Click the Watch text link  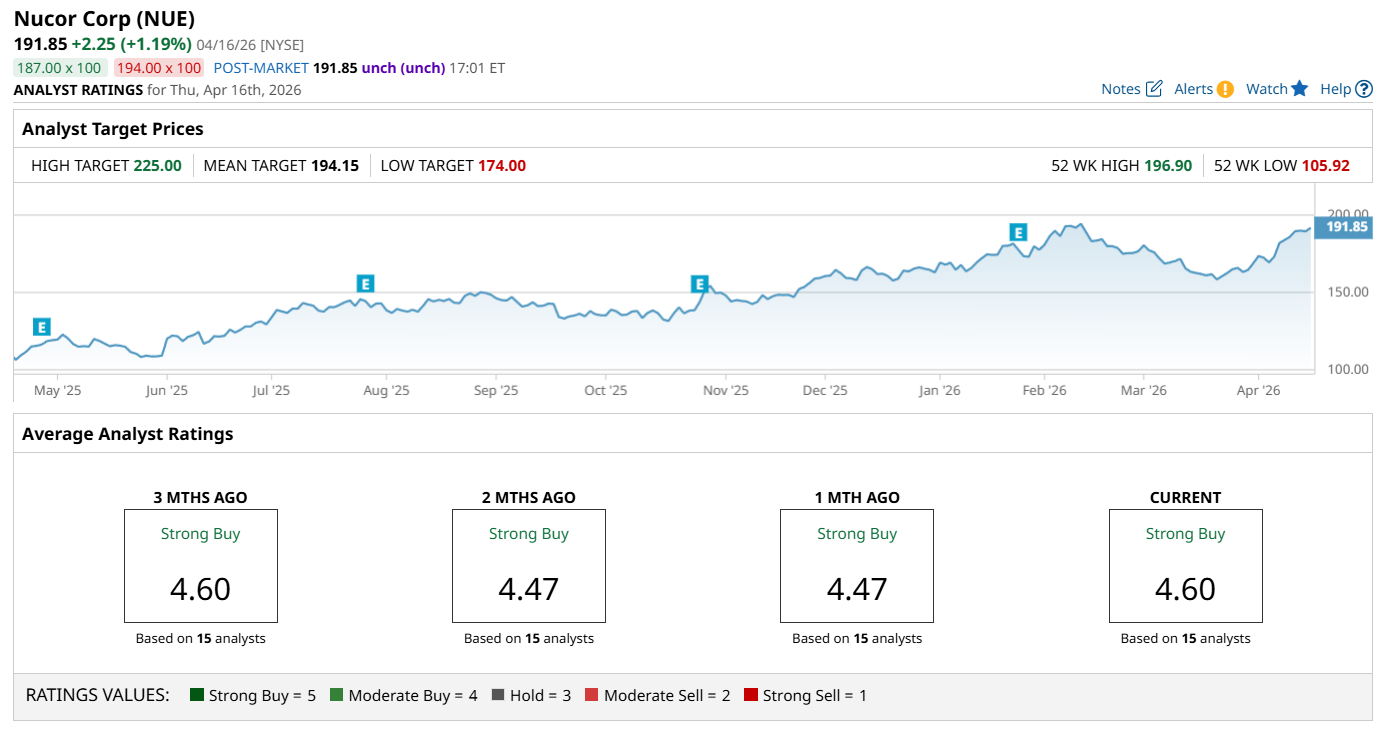pos(1266,89)
